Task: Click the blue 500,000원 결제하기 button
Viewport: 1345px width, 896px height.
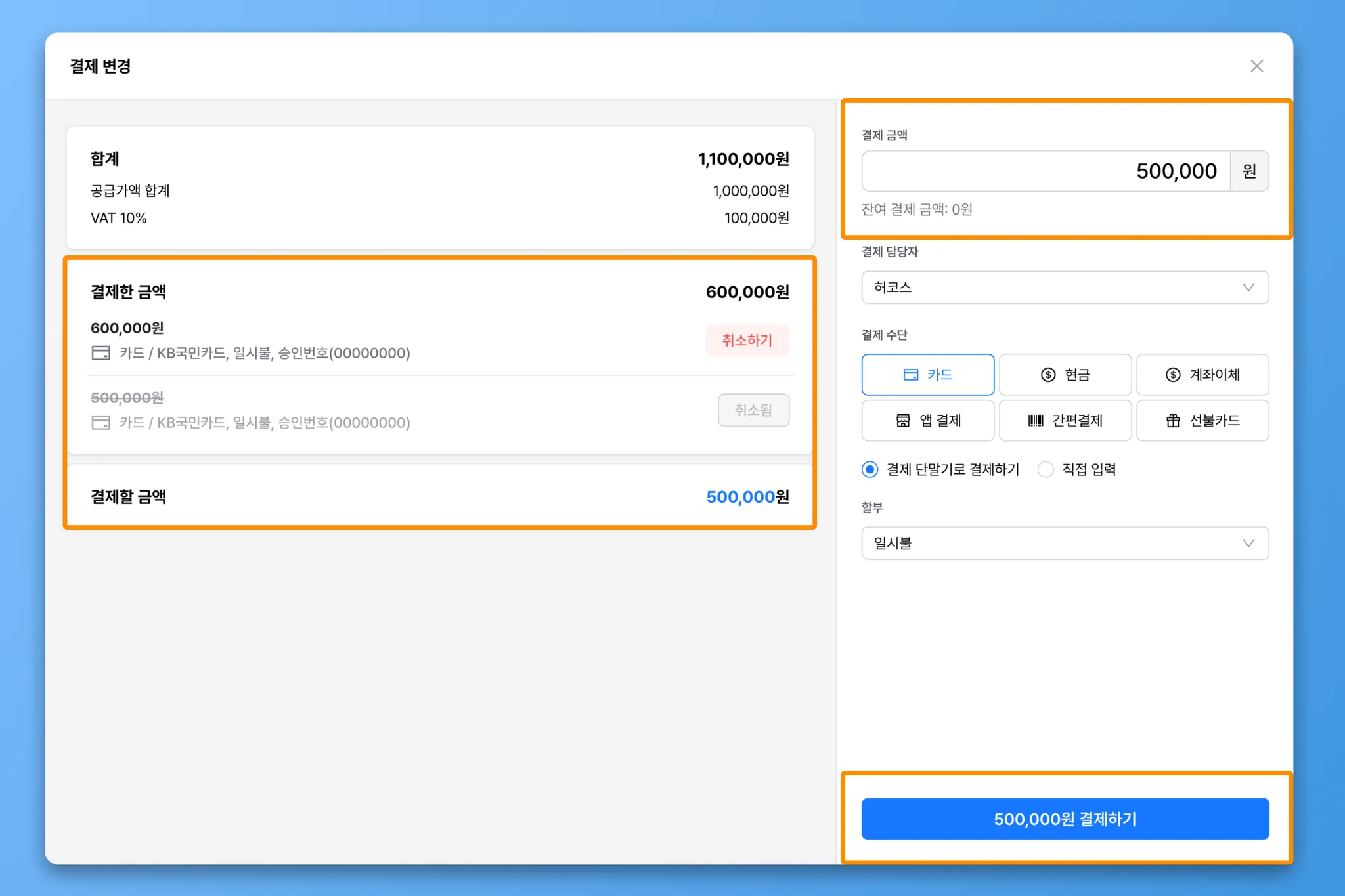Action: pyautogui.click(x=1065, y=819)
